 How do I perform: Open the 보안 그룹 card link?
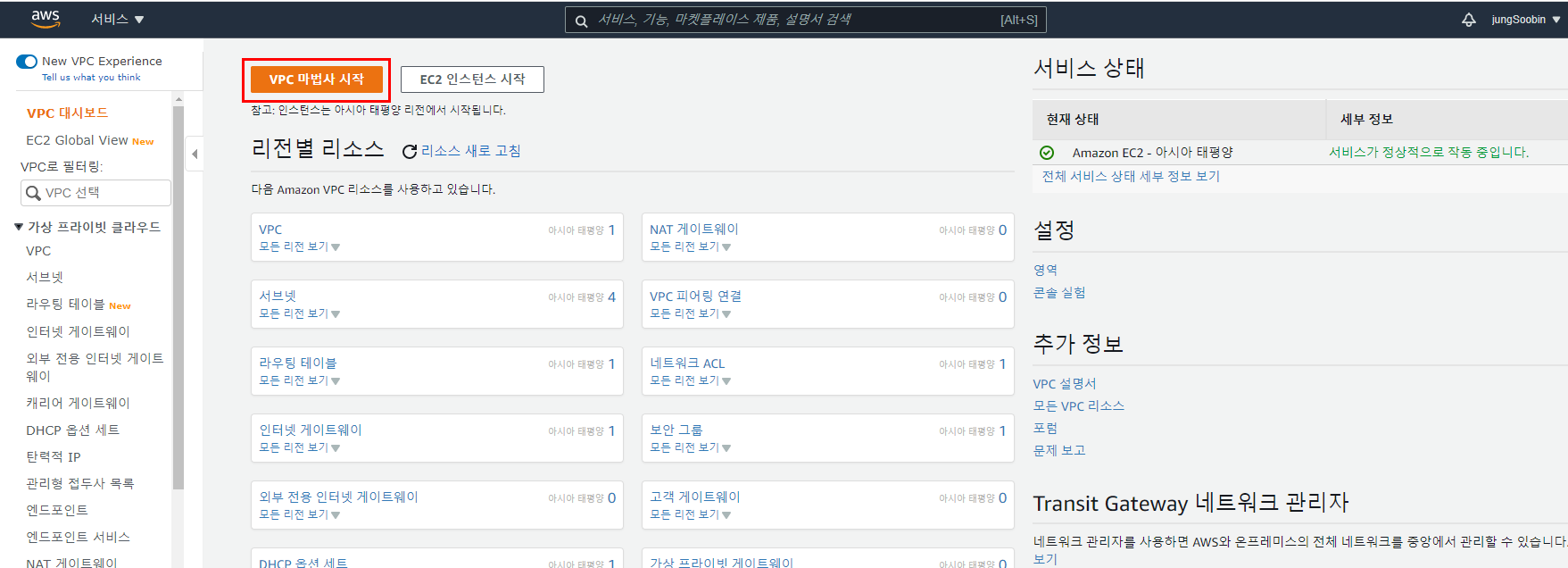[676, 430]
